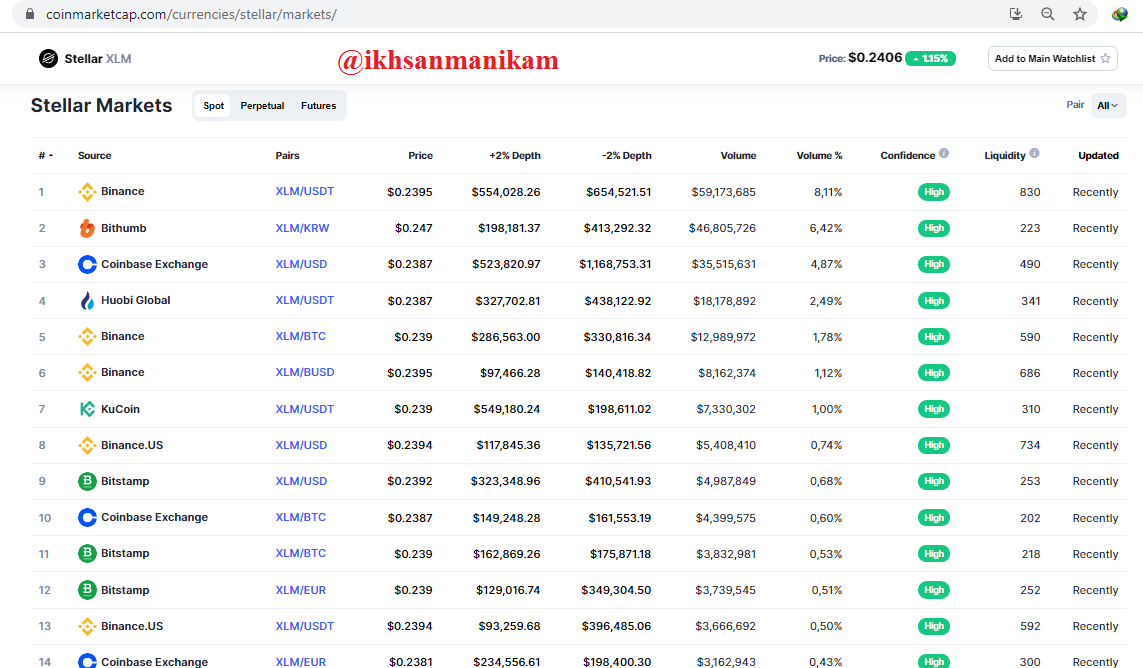Image resolution: width=1143 pixels, height=668 pixels.
Task: Open the XLM/USDT pair on Binance row 1
Action: [305, 192]
